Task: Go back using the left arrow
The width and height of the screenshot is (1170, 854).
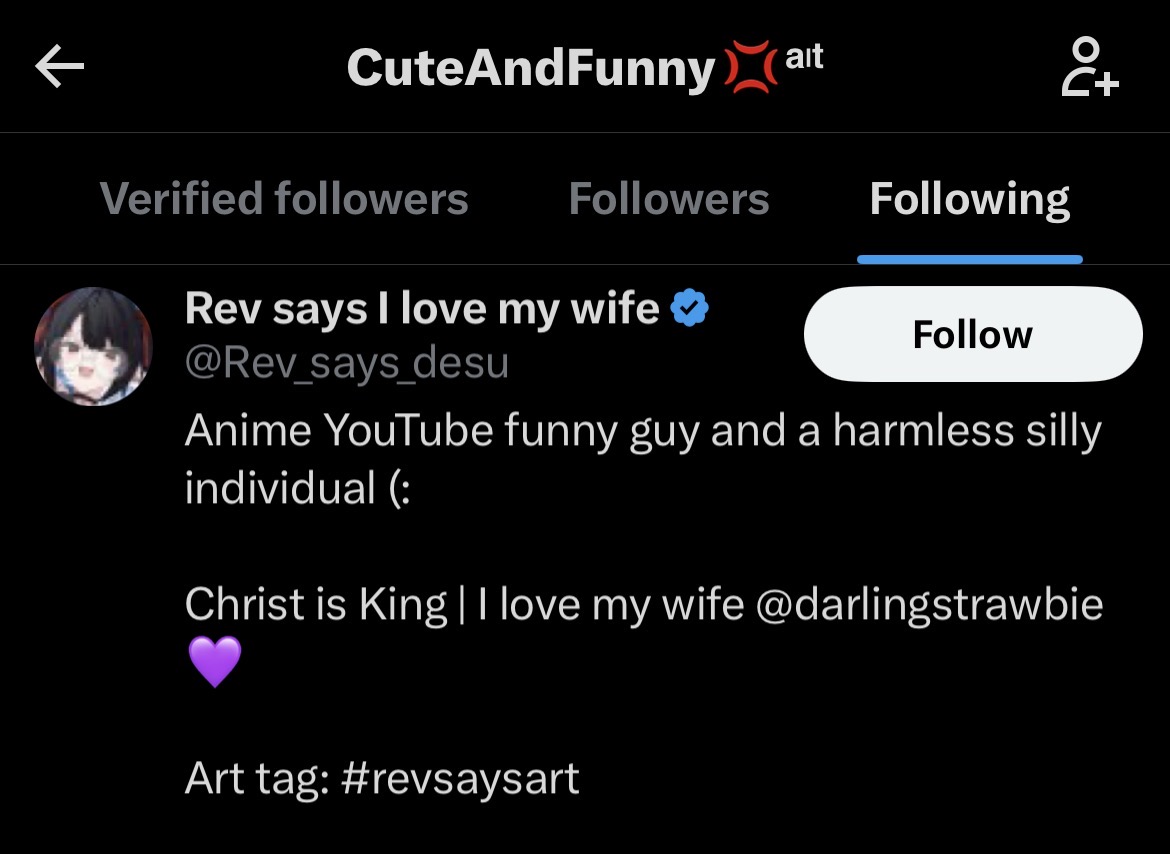Action: (x=60, y=68)
